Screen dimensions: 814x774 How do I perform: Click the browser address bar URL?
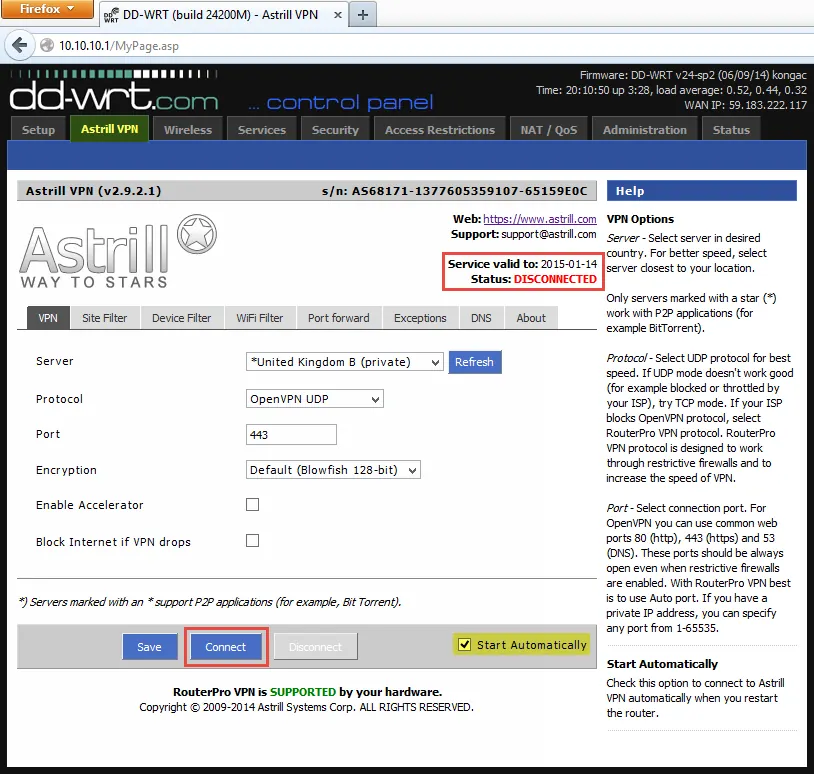tap(119, 46)
